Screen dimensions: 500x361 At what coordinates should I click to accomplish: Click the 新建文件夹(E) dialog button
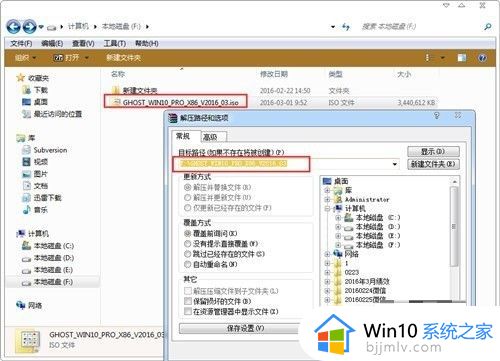(x=433, y=164)
